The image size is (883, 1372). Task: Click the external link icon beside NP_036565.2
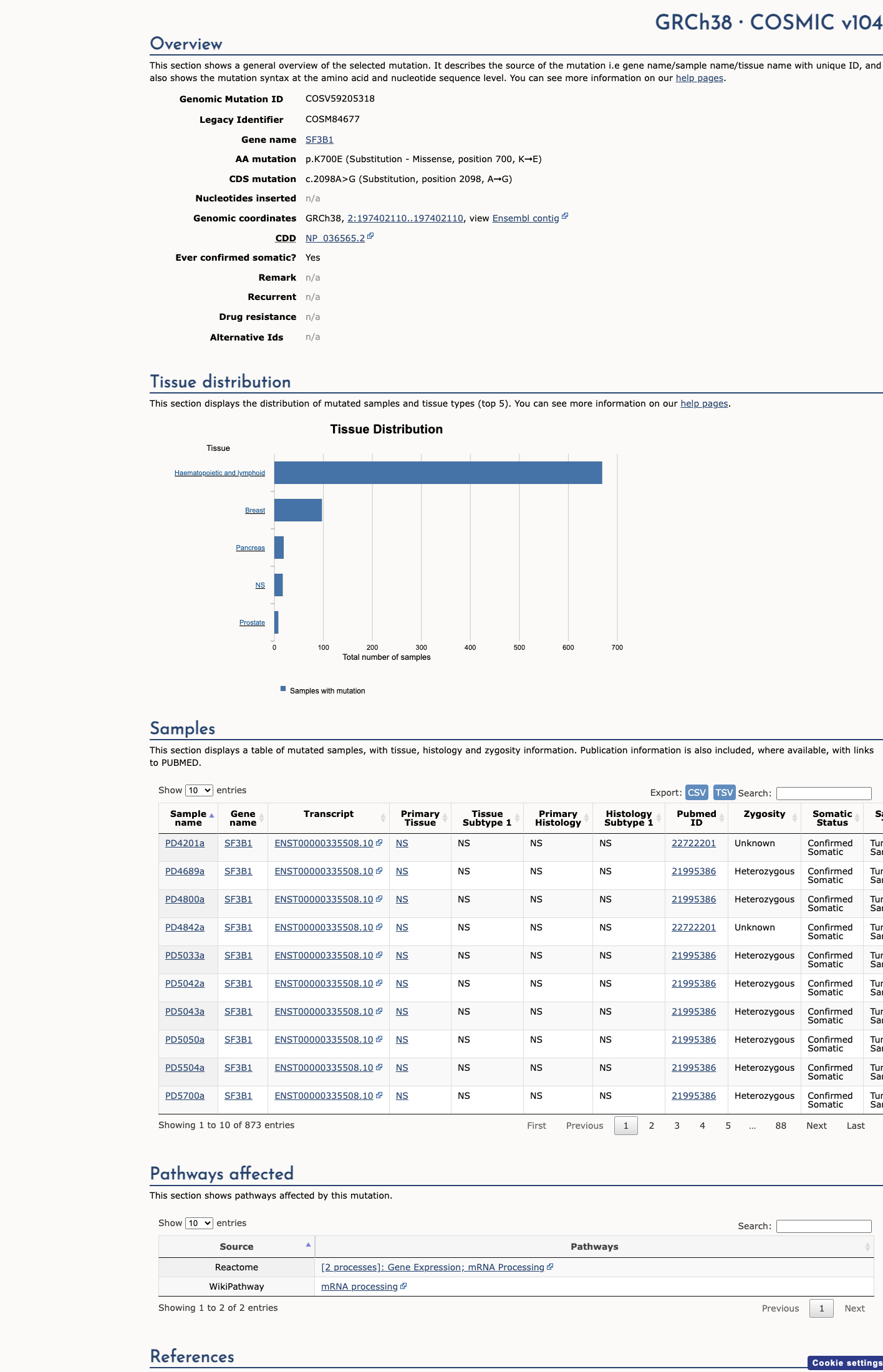tap(370, 236)
